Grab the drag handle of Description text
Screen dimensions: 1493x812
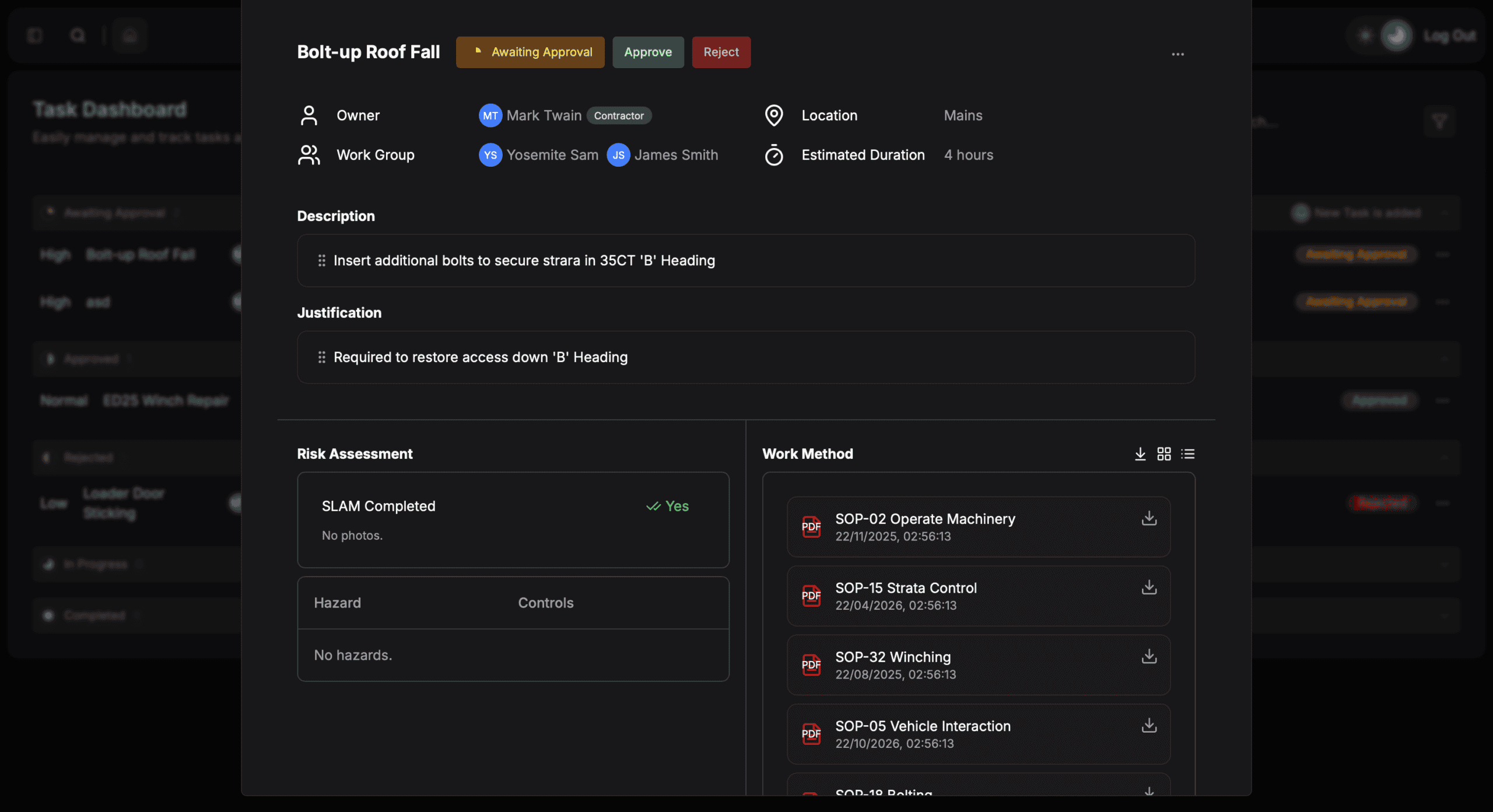[321, 261]
